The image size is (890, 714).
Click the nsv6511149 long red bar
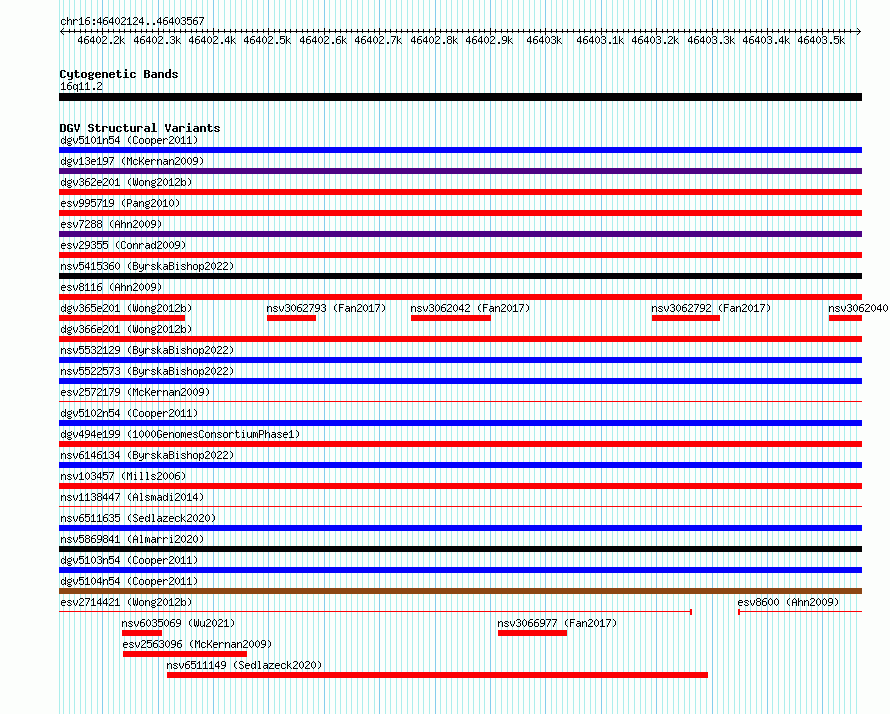(x=438, y=675)
